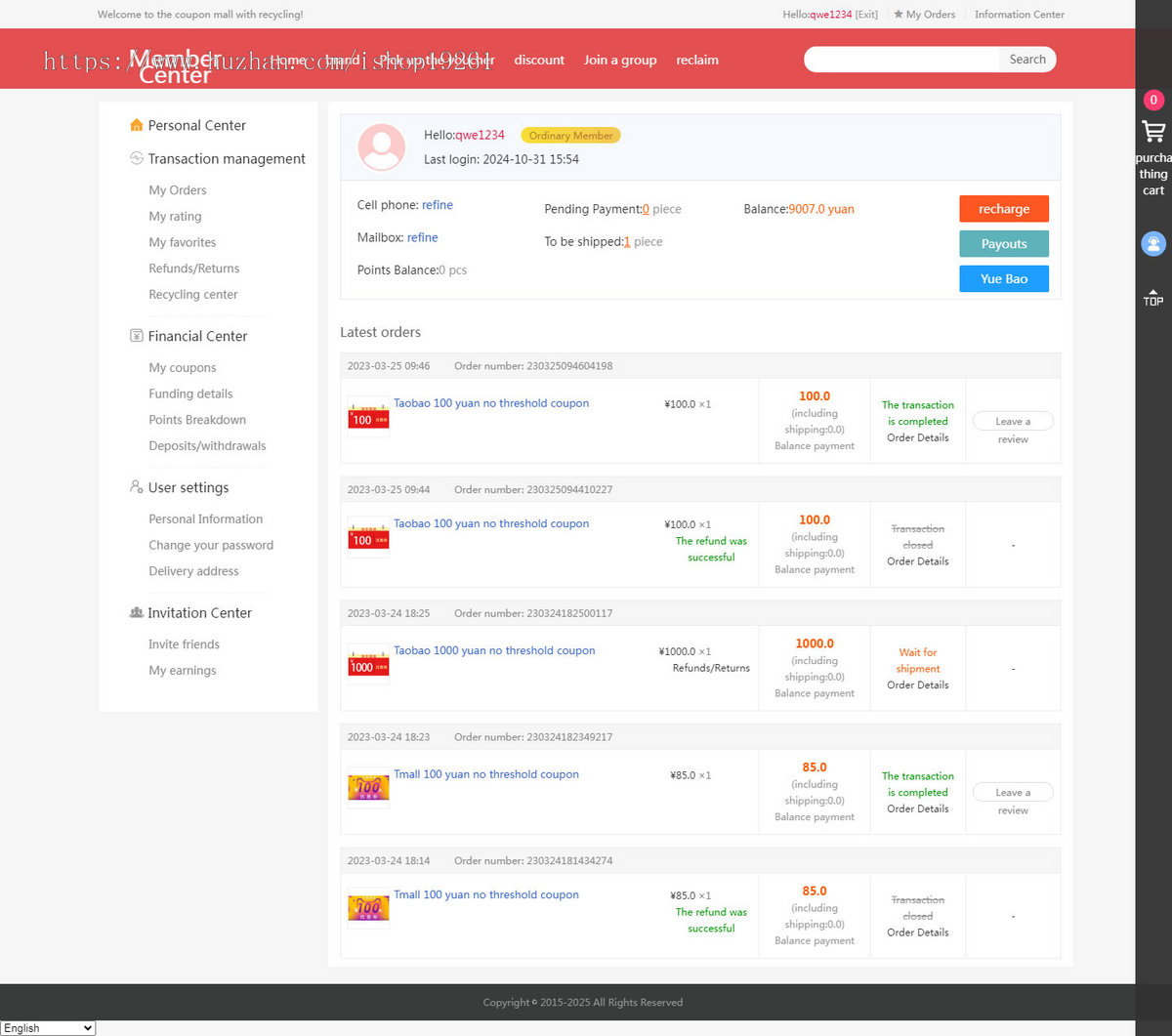
Task: View Order Details for order 230324182349217
Action: (x=918, y=808)
